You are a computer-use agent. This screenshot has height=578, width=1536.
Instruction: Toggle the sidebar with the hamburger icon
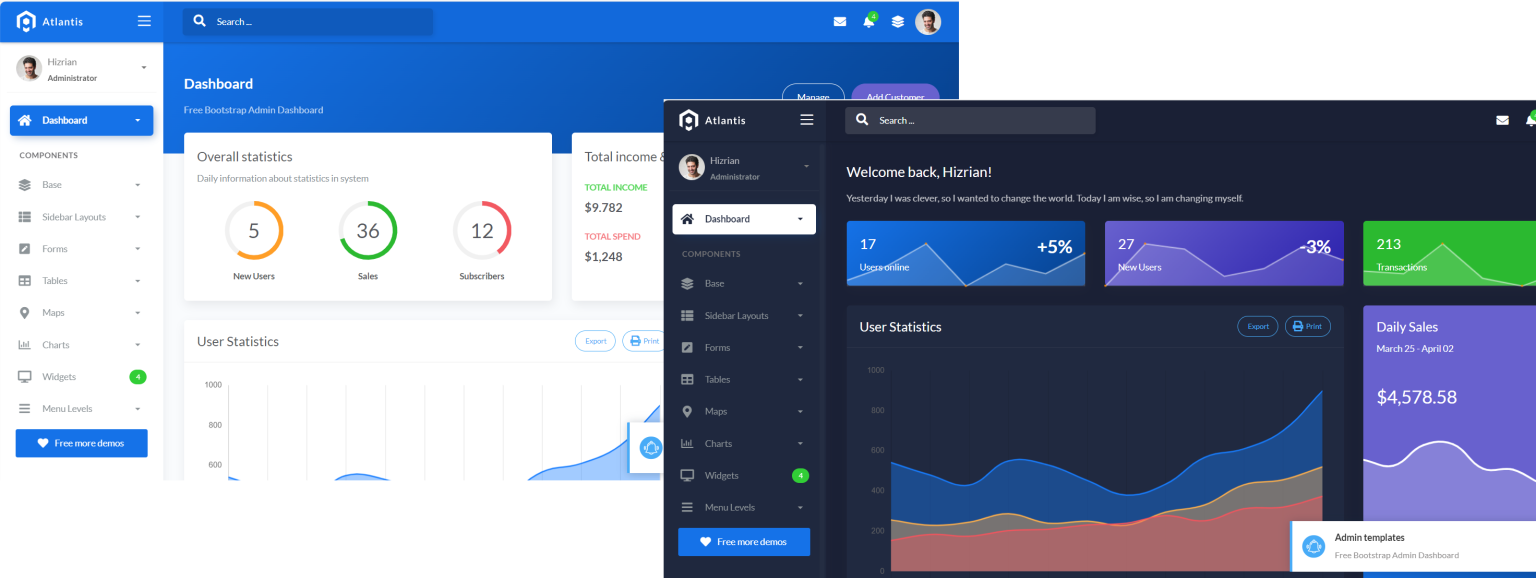click(x=143, y=20)
